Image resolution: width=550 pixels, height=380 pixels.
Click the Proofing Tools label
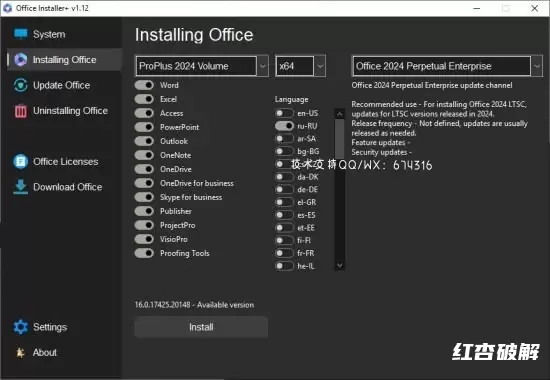tap(185, 253)
